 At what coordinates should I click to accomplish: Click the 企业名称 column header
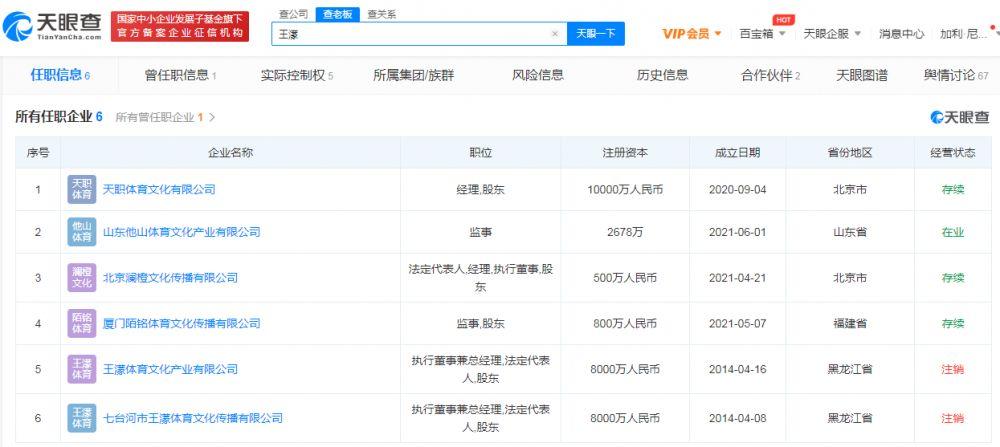click(x=231, y=153)
